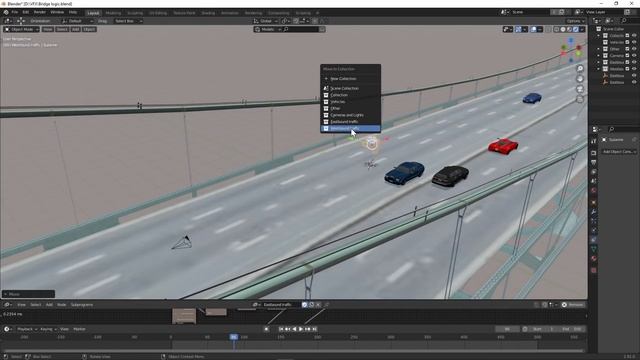Switch to the Sculpting workspace tab

click(135, 13)
